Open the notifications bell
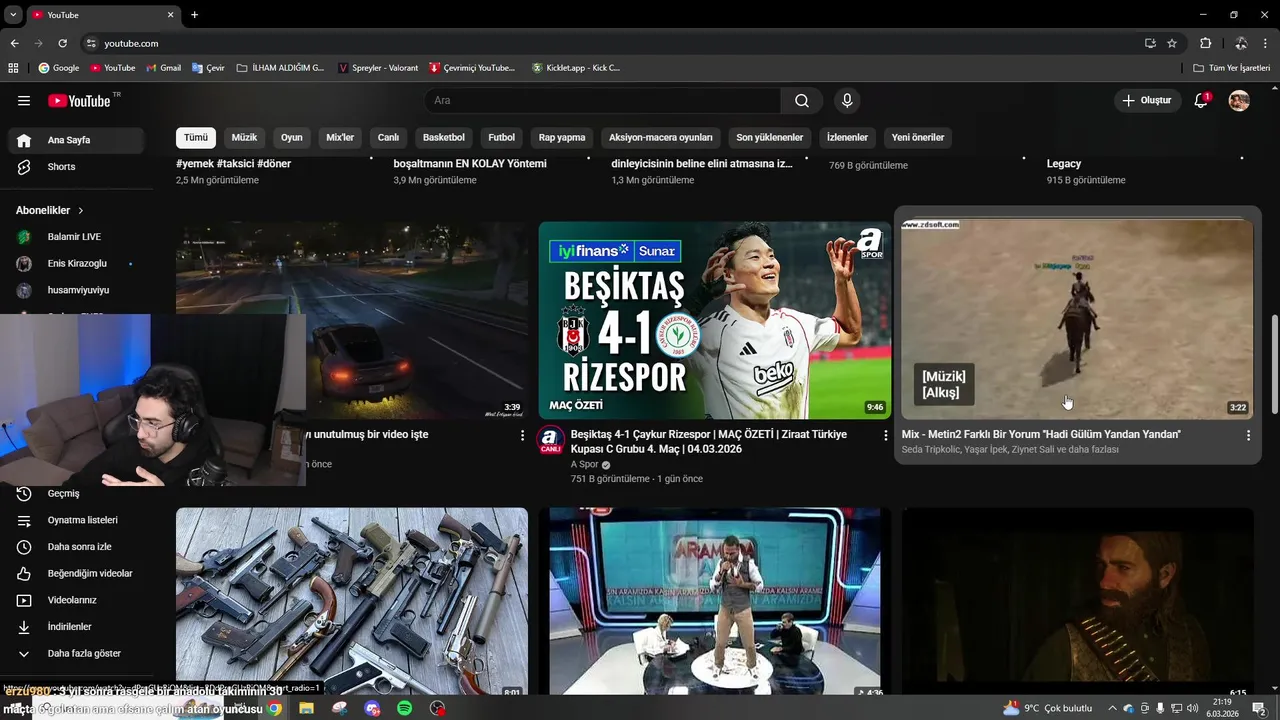The height and width of the screenshot is (720, 1280). (x=1202, y=101)
